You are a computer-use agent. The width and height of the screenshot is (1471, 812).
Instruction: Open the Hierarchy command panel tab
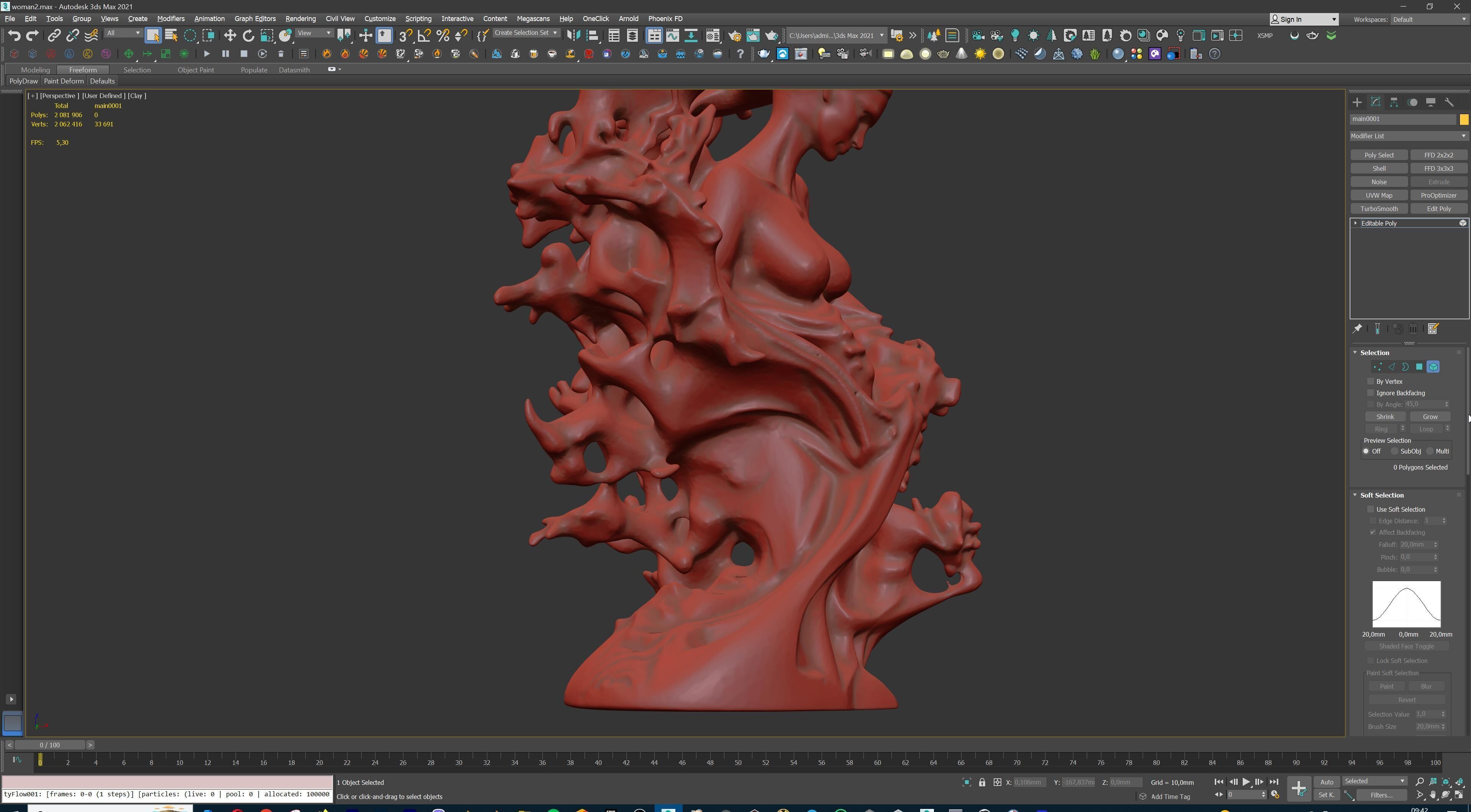(1394, 102)
